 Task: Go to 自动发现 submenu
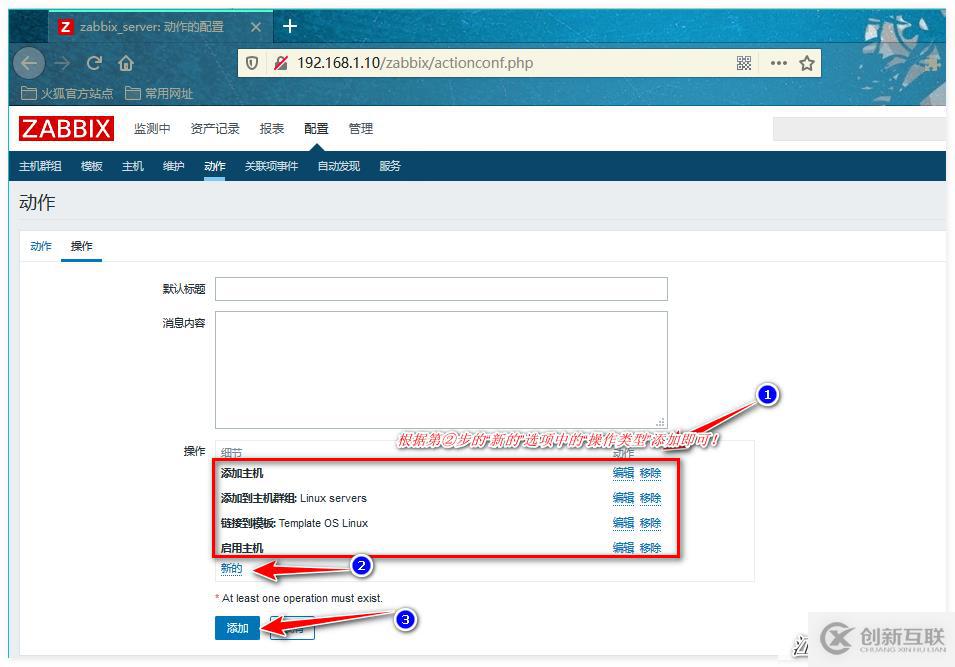(339, 166)
